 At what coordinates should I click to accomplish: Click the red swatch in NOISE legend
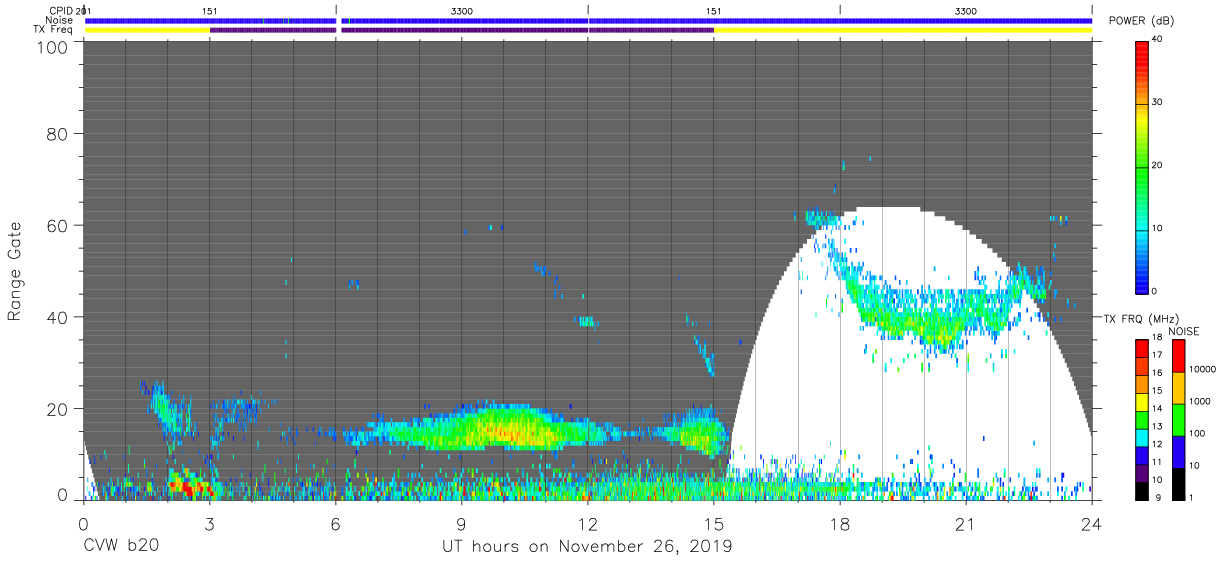[1177, 356]
